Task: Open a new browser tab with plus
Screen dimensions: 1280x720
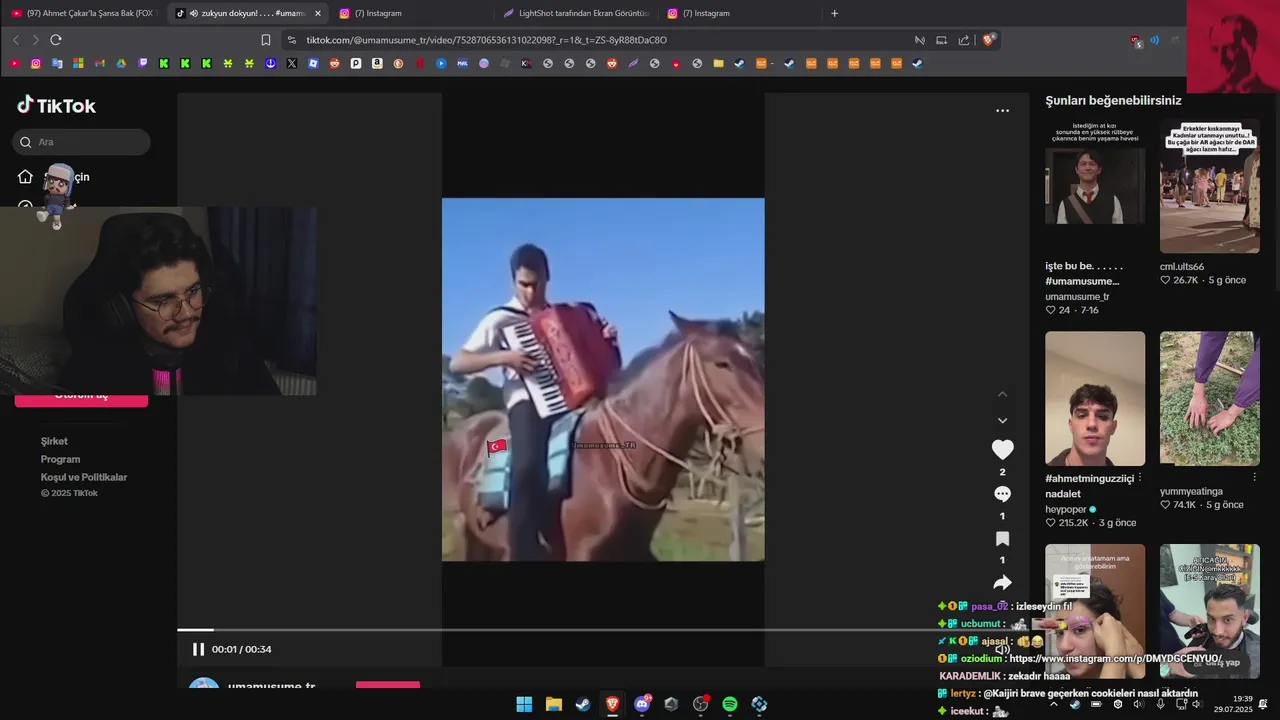Action: [835, 13]
